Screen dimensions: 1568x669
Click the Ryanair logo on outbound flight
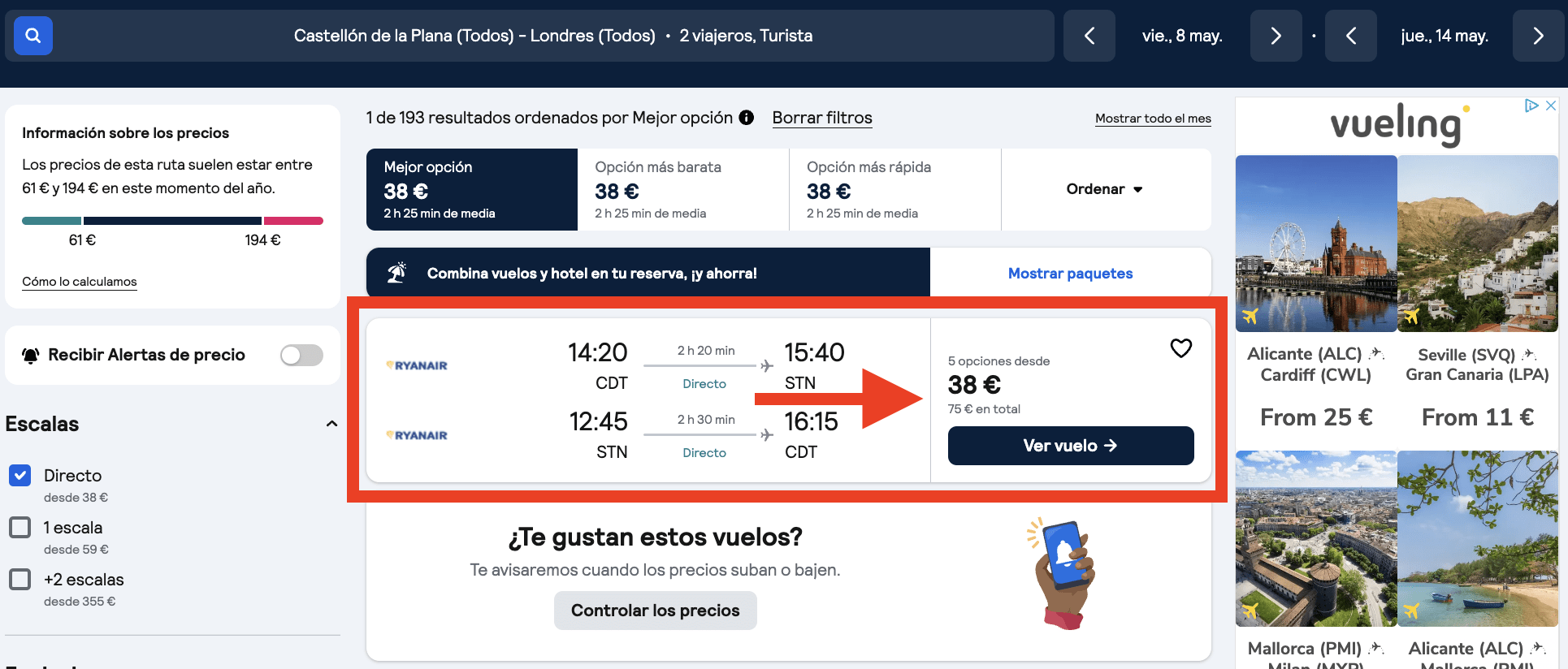417,365
